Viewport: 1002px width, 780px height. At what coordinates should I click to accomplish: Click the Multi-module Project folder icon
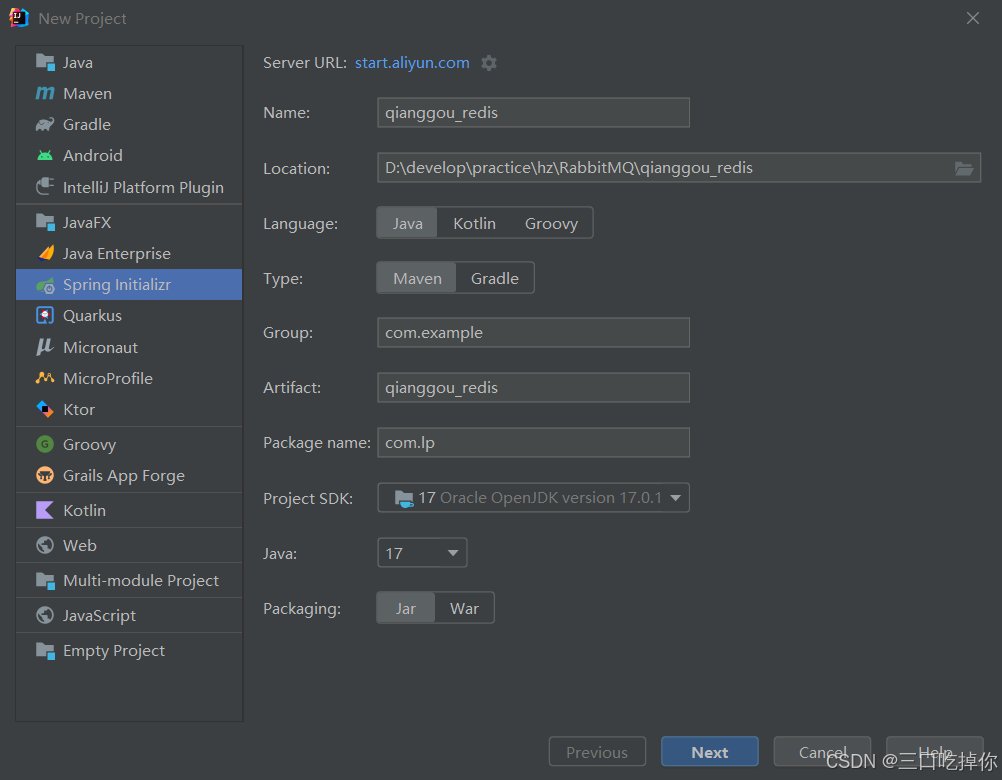45,580
